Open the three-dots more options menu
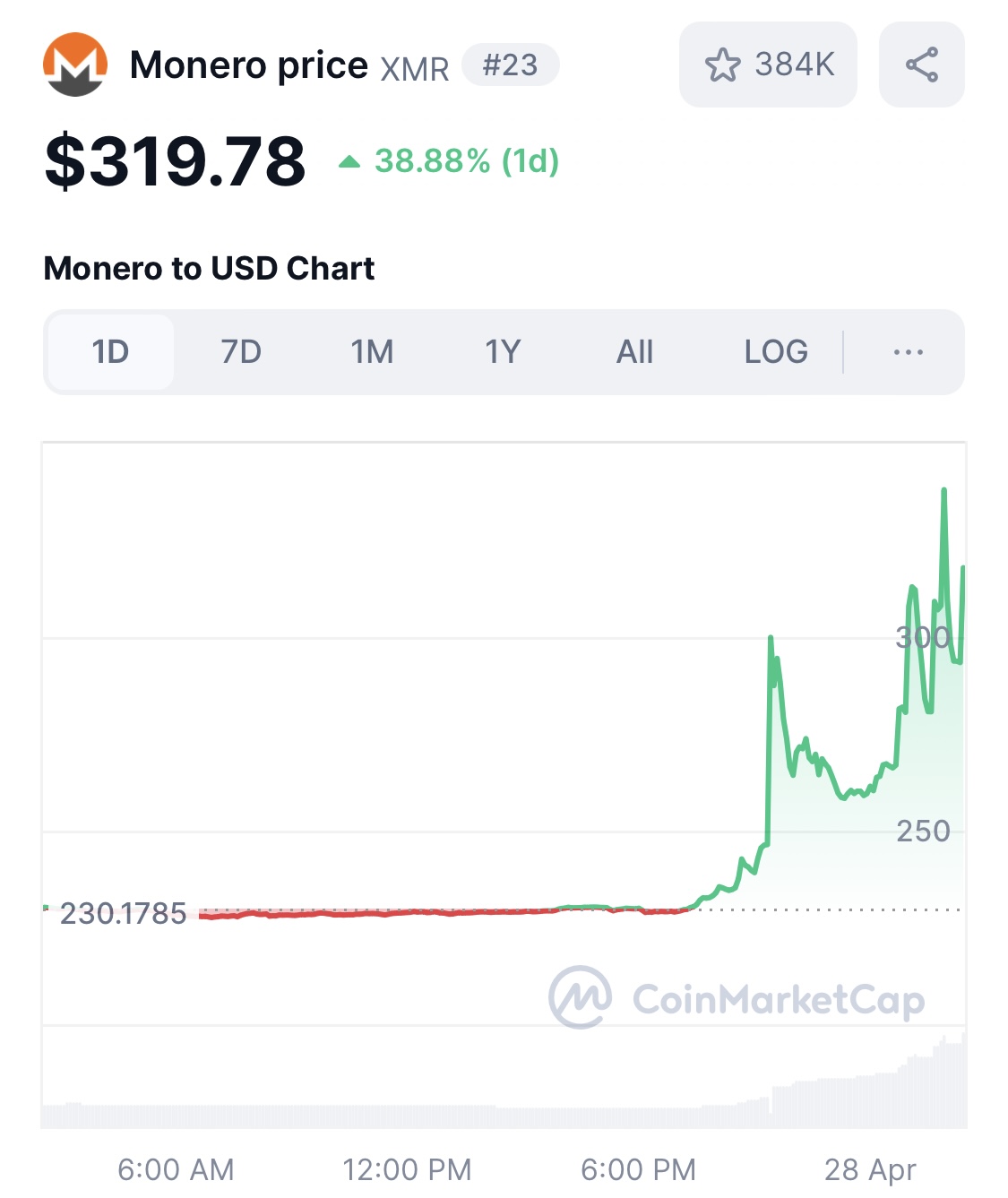1008x1198 pixels. [909, 352]
